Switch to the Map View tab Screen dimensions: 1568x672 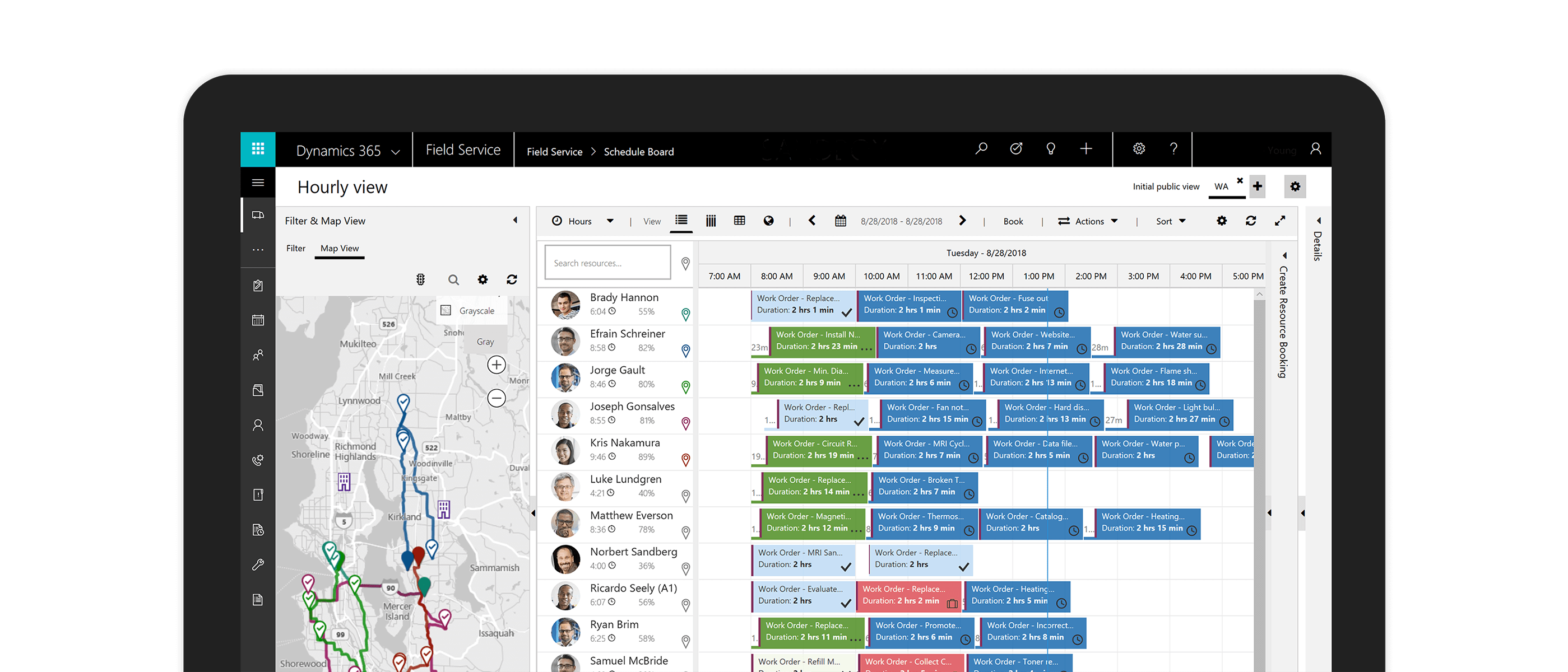click(340, 248)
